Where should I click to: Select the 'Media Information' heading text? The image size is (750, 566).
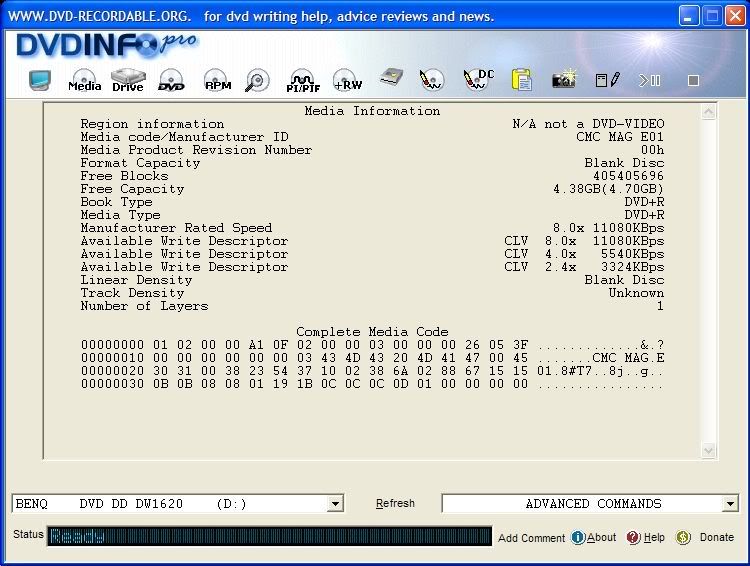click(x=372, y=111)
